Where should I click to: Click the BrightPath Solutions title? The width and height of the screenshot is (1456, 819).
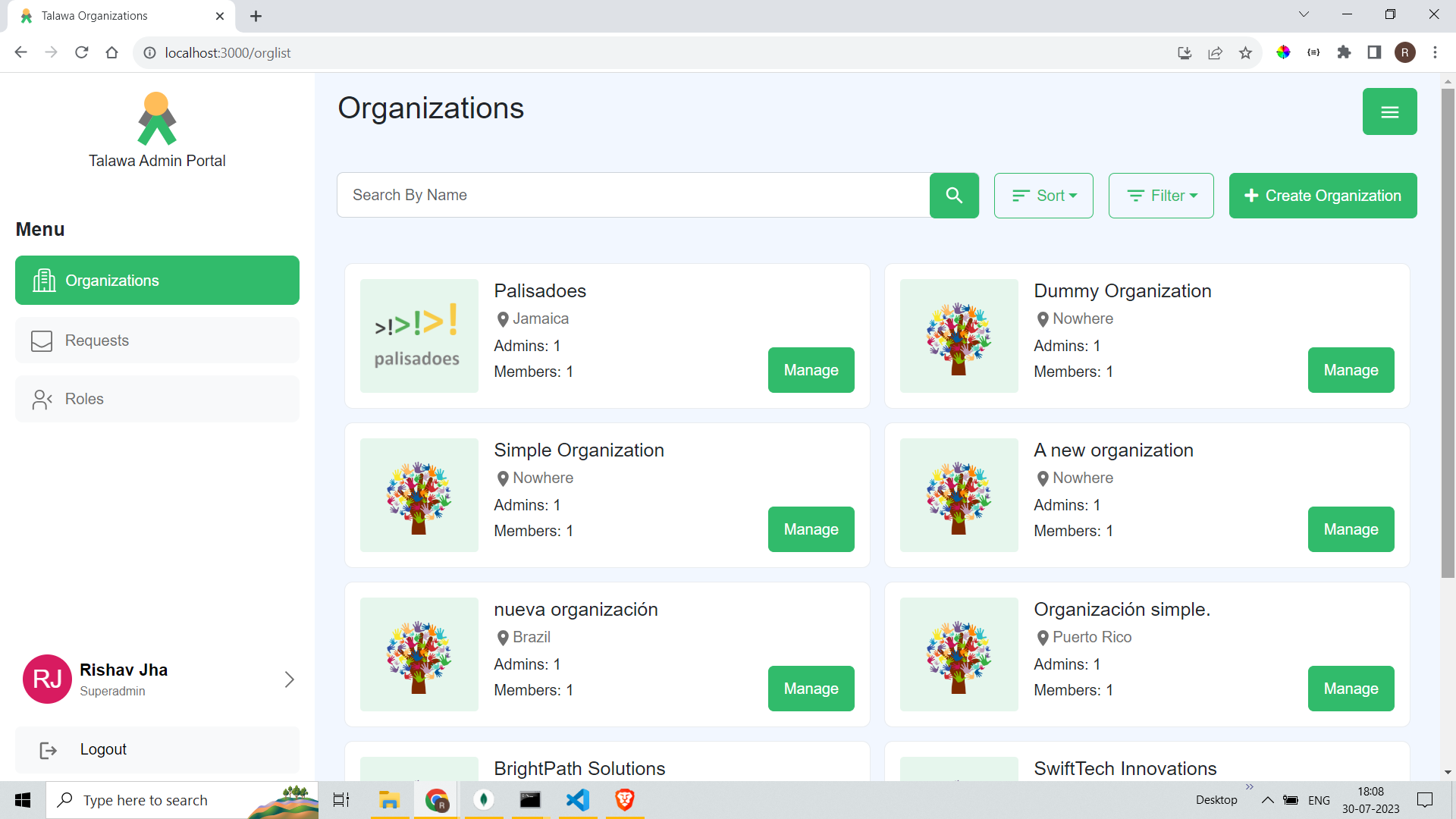pos(579,768)
